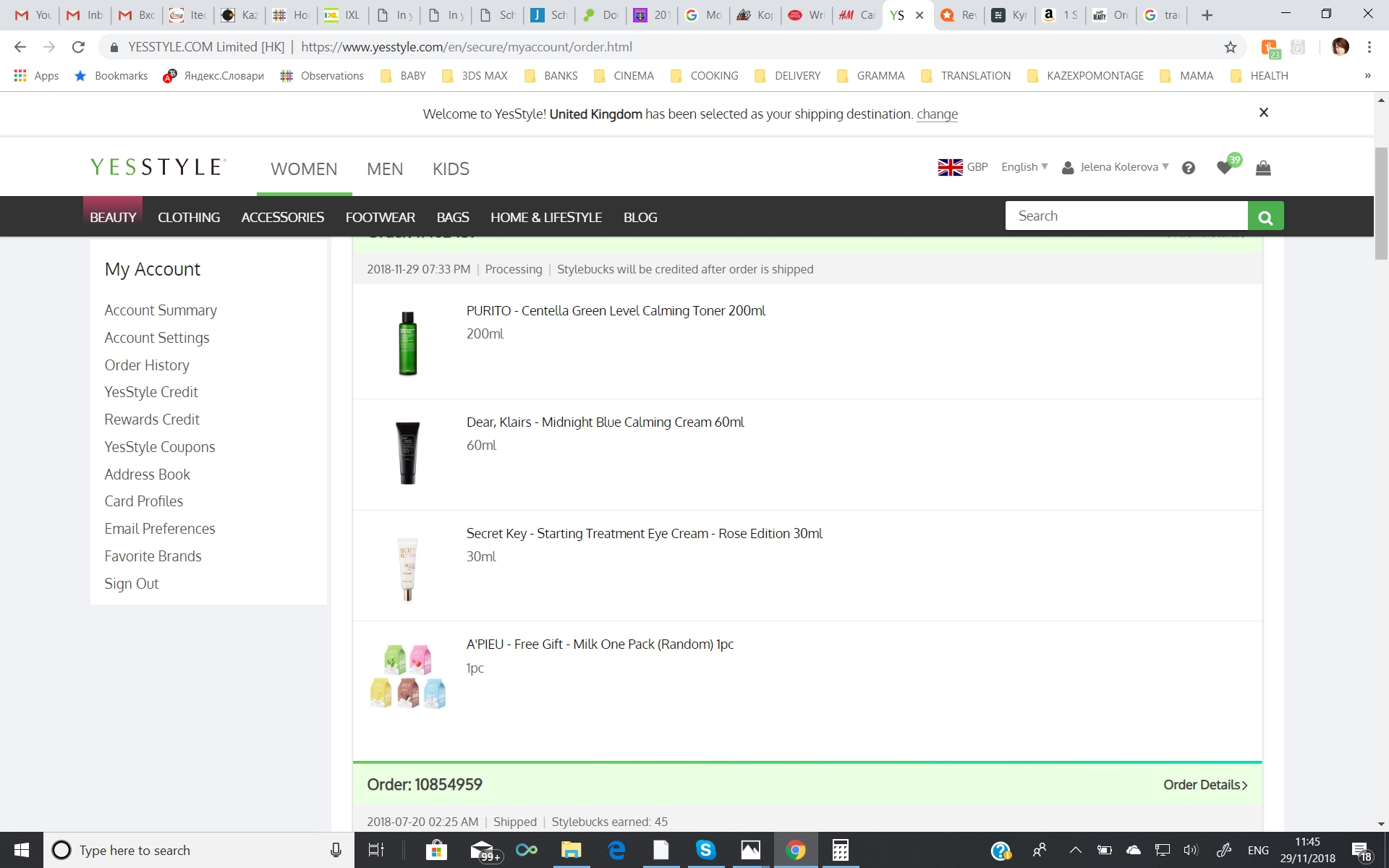Go to Order History in sidebar
This screenshot has width=1389, height=868.
[147, 365]
